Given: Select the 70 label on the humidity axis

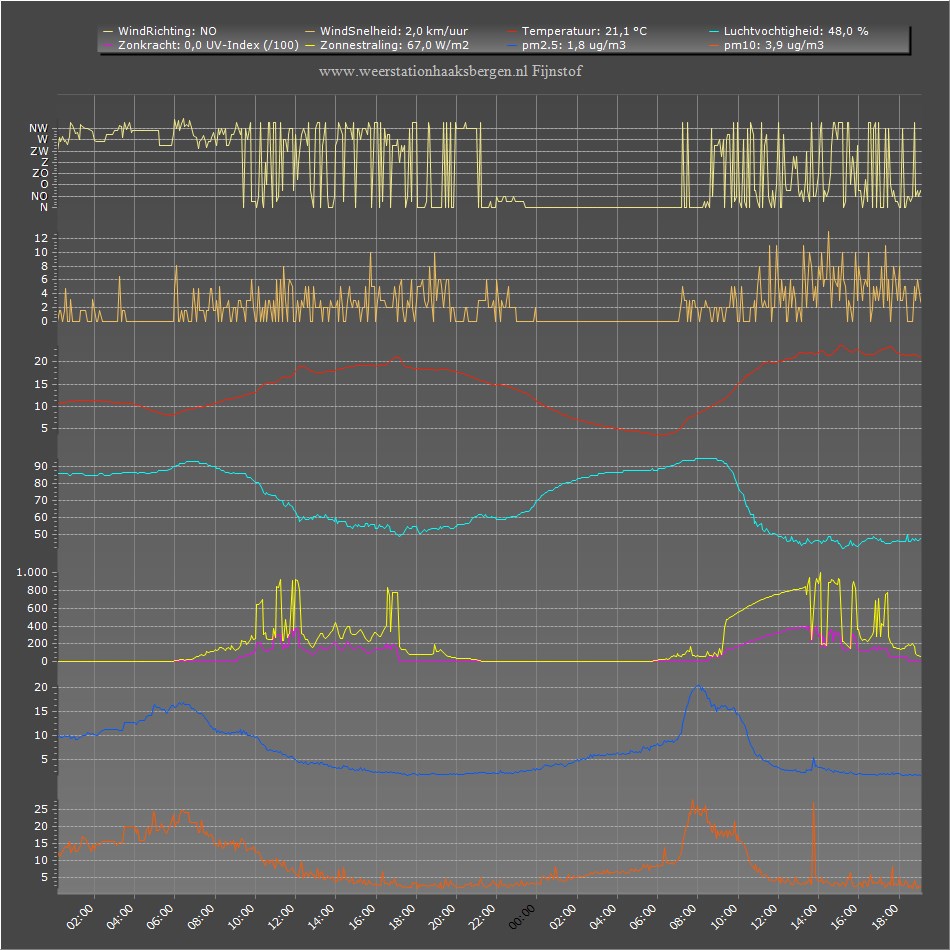Looking at the screenshot, I should pos(41,500).
